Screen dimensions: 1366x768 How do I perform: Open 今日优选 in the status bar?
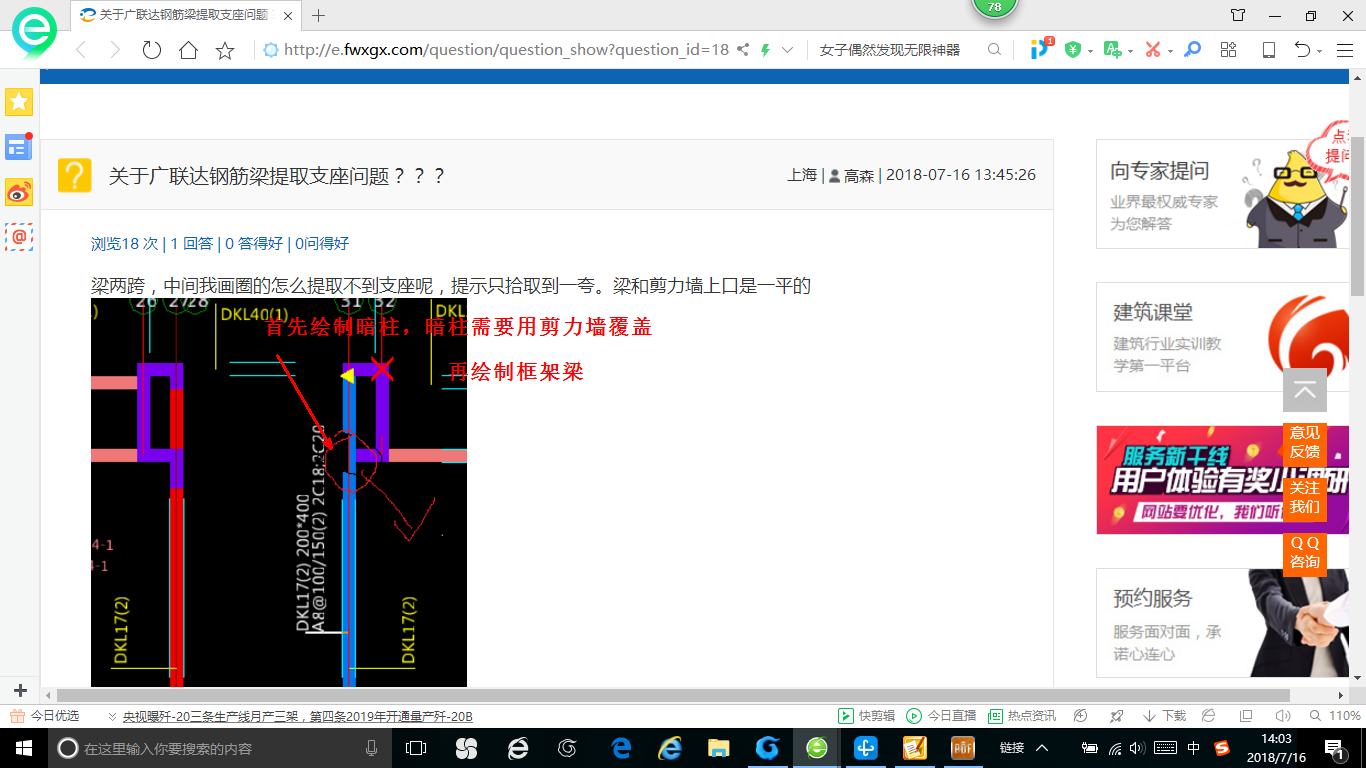tap(45, 716)
